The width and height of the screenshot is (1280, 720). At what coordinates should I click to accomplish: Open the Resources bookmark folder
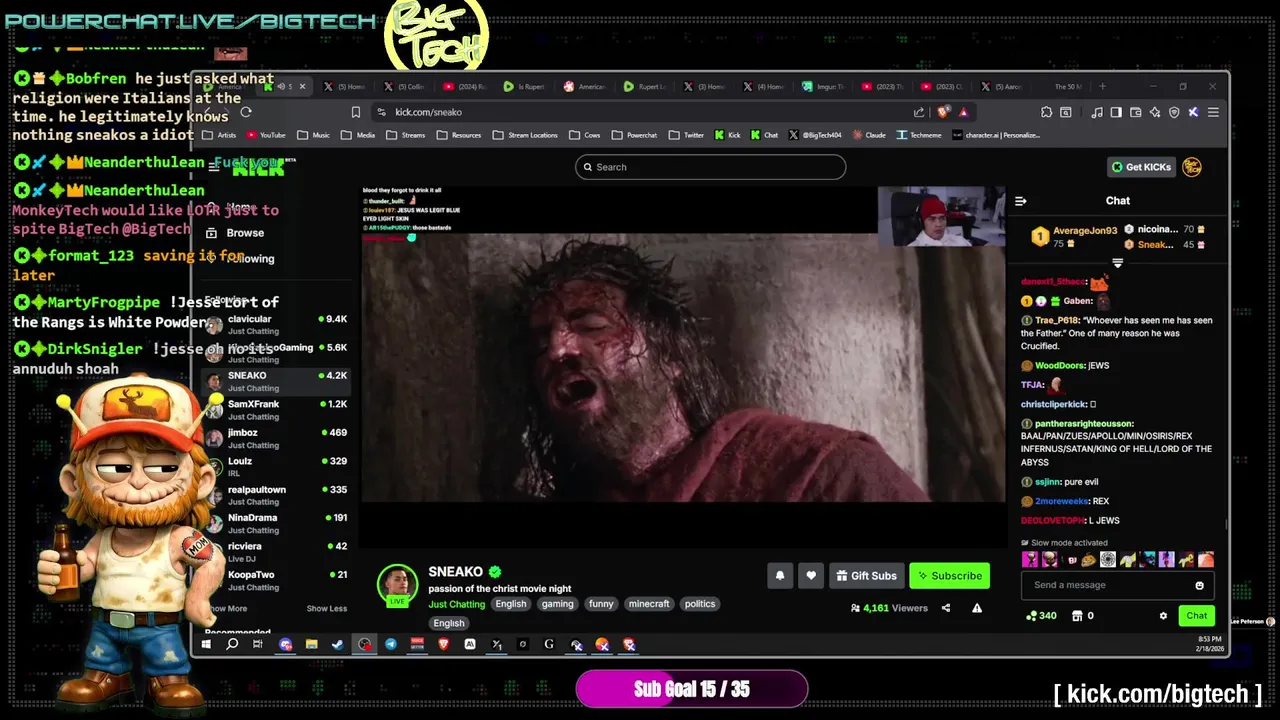(459, 135)
